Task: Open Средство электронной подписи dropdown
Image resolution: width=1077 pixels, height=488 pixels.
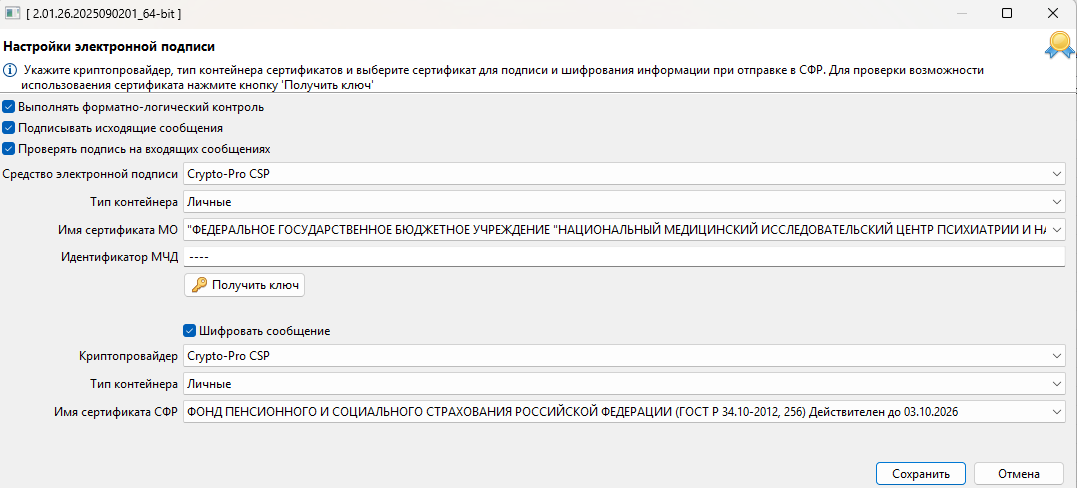Action: [x=1058, y=175]
